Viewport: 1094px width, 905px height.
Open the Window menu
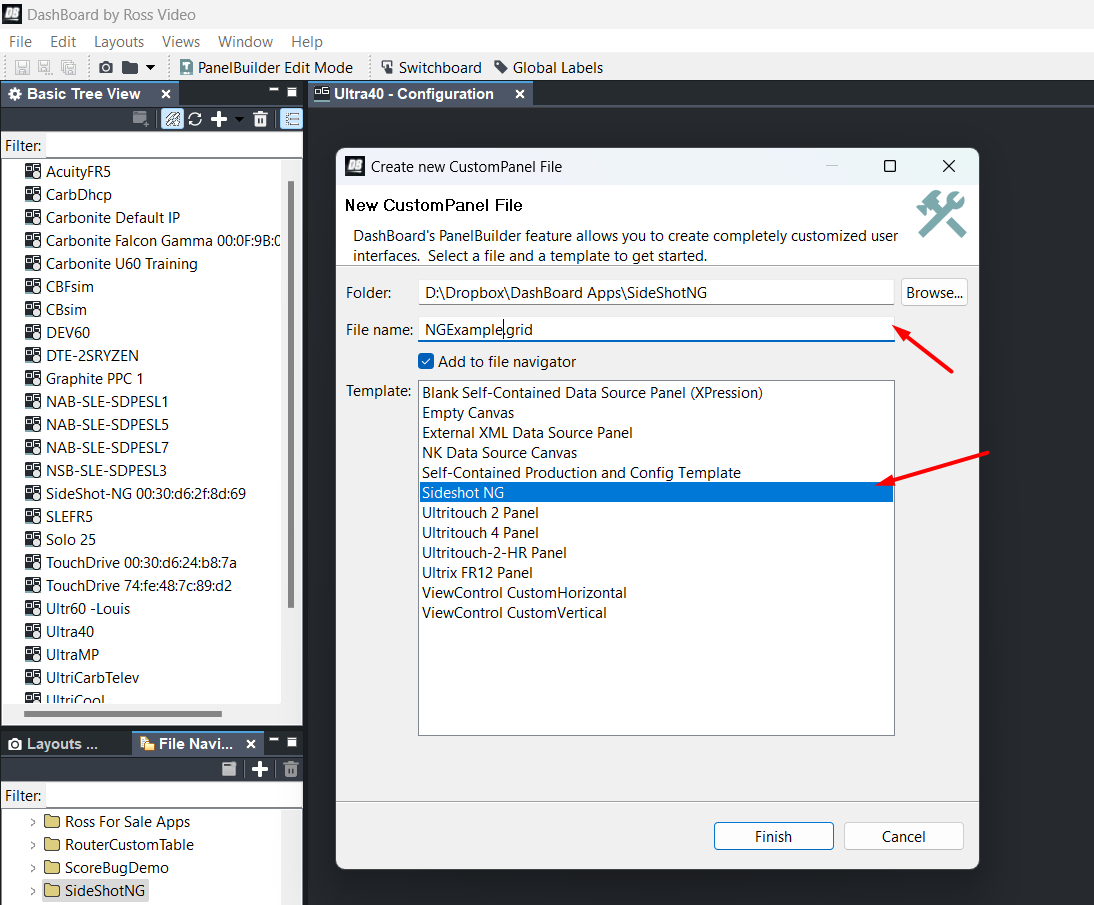tap(245, 42)
